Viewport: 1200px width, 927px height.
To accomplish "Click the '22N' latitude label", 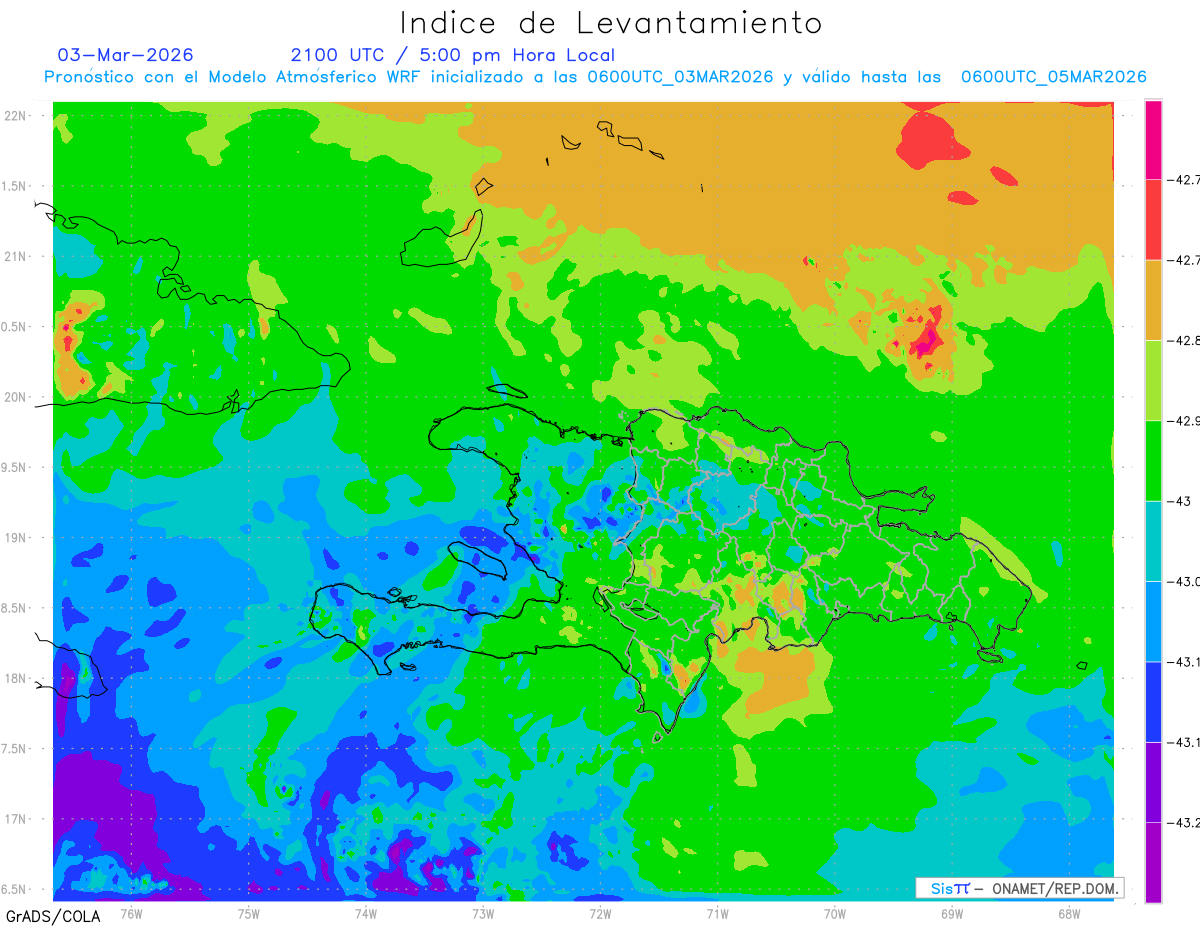I will pos(16,116).
